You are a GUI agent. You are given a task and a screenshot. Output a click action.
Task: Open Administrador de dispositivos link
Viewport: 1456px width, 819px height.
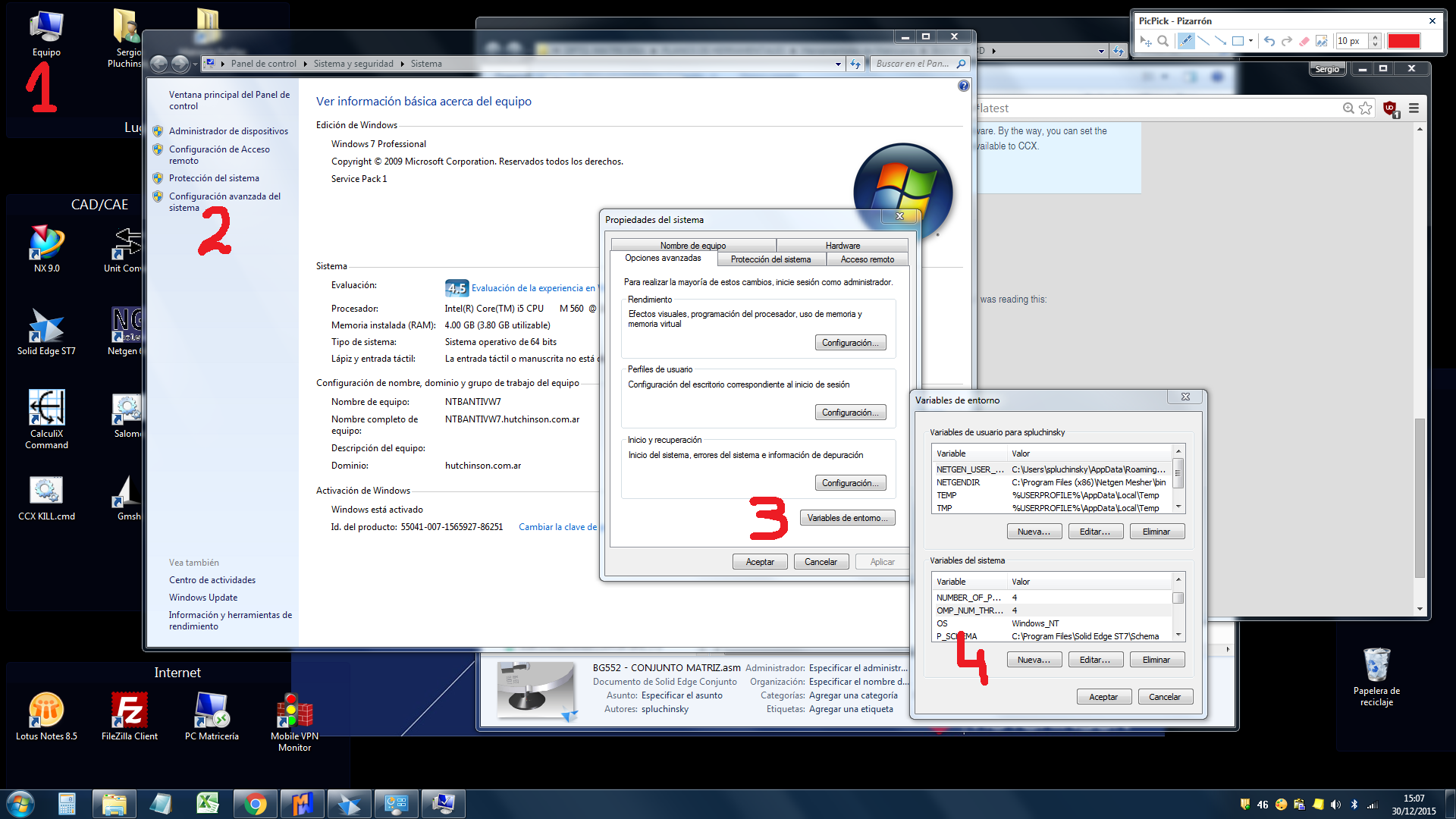coord(228,131)
